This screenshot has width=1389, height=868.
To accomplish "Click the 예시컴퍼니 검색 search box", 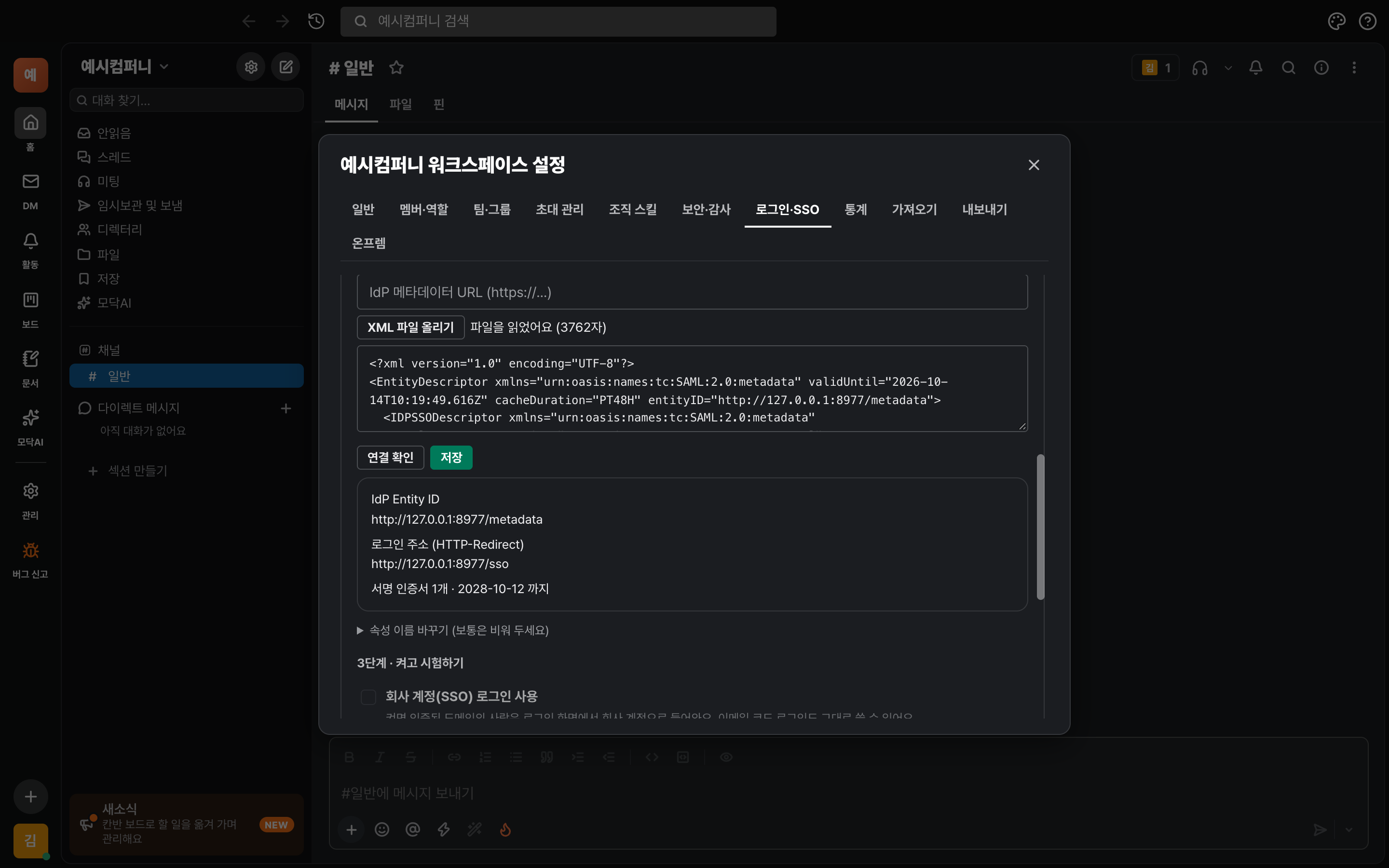I will 558,21.
